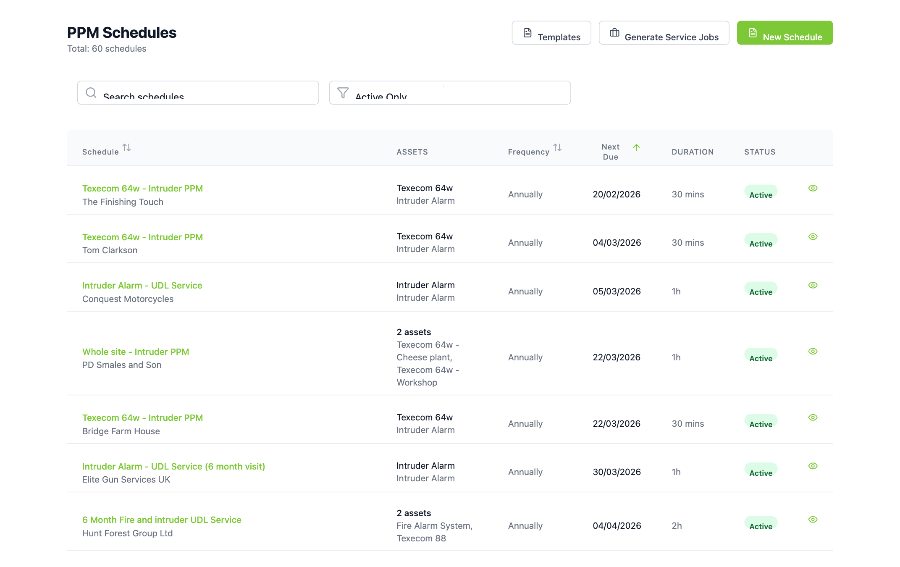900x567 pixels.
Task: Click the Templates button
Action: click(551, 34)
